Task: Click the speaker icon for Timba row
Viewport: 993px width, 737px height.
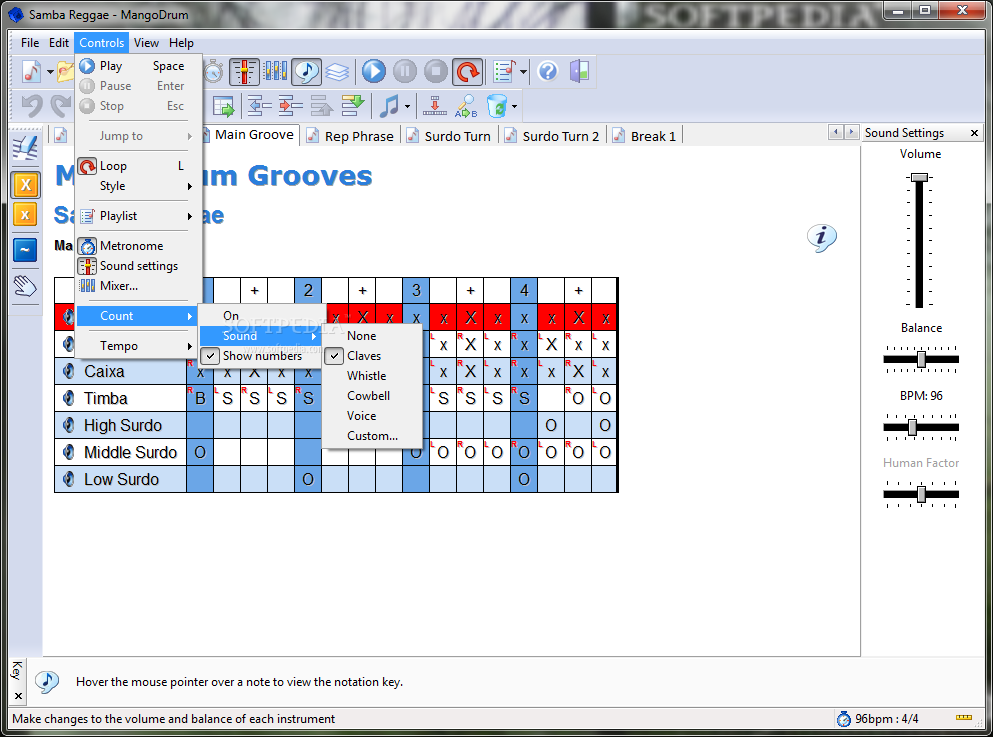Action: coord(69,398)
